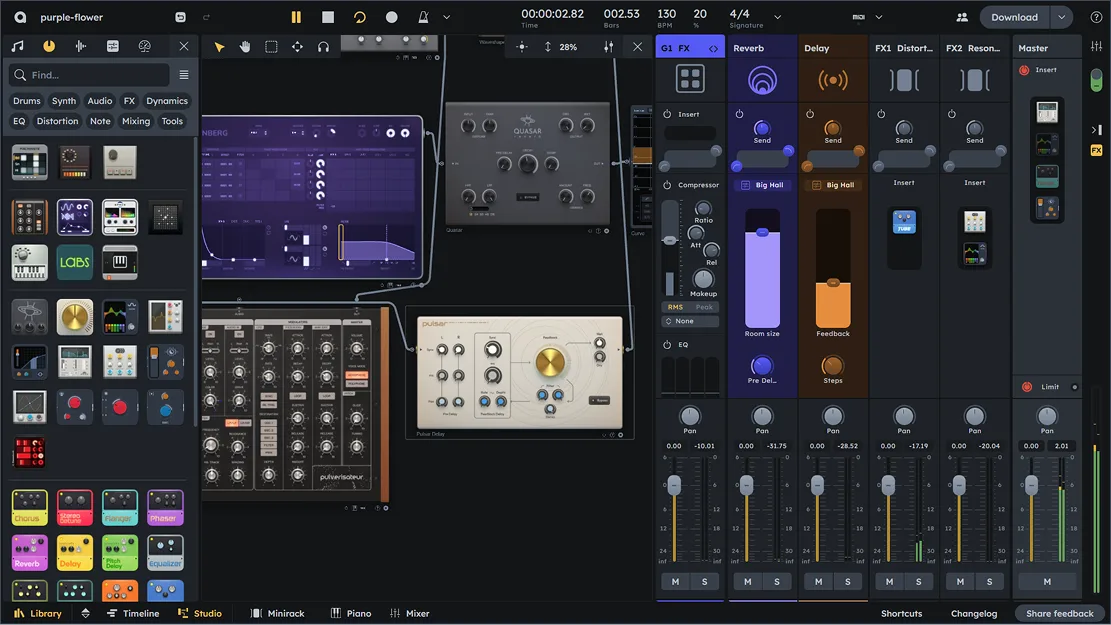The width and height of the screenshot is (1111, 625).
Task: Open the Piano panel
Action: coord(351,613)
